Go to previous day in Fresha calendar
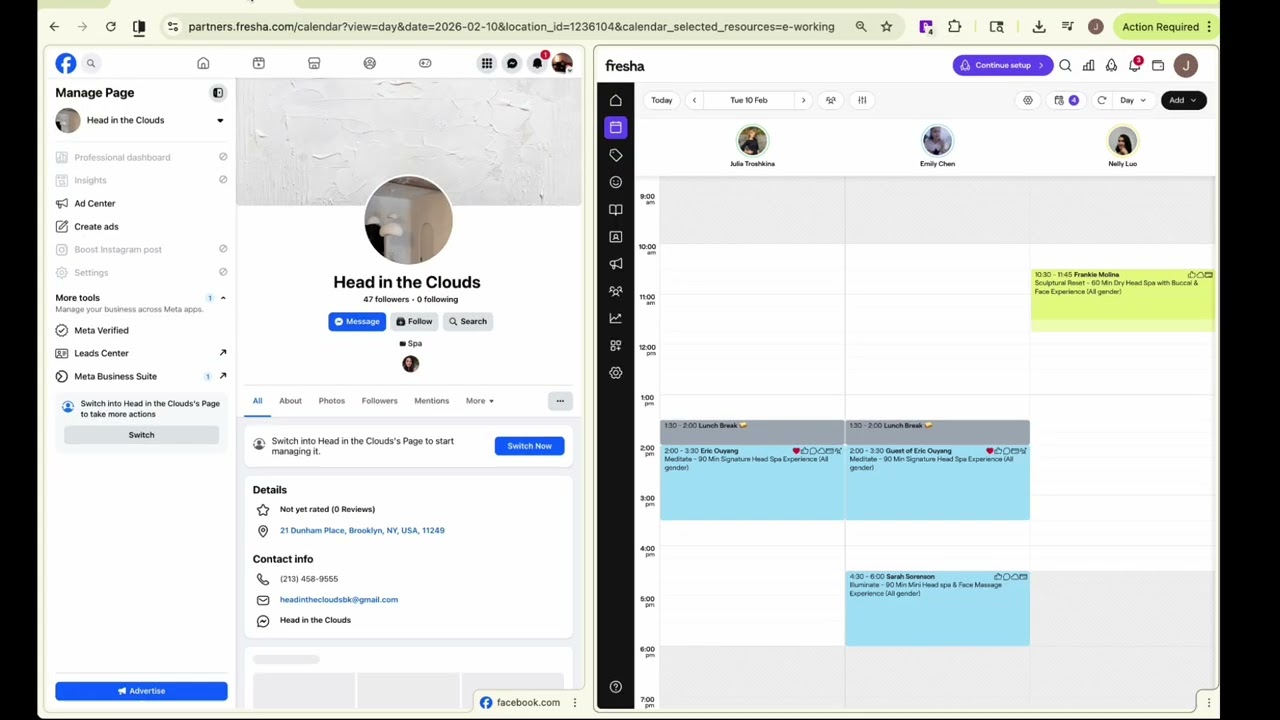The width and height of the screenshot is (1280, 720). (x=694, y=100)
